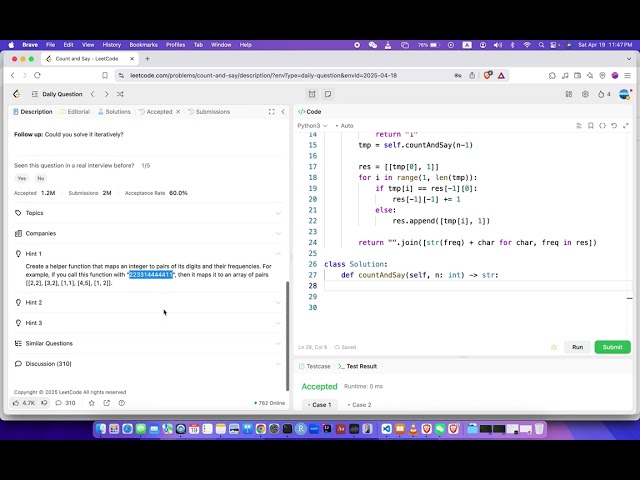Open the Testcase tab
The width and height of the screenshot is (640, 480).
click(314, 366)
